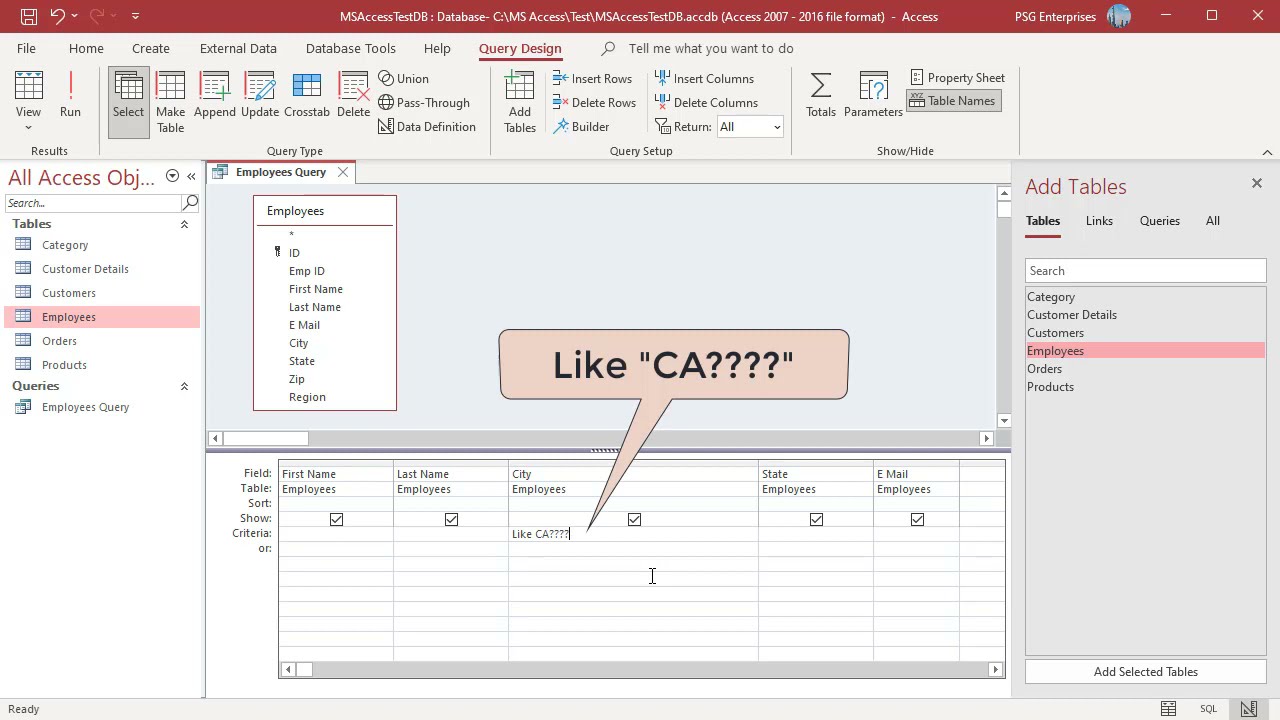Choose the Update query type
The width and height of the screenshot is (1280, 720).
click(260, 96)
